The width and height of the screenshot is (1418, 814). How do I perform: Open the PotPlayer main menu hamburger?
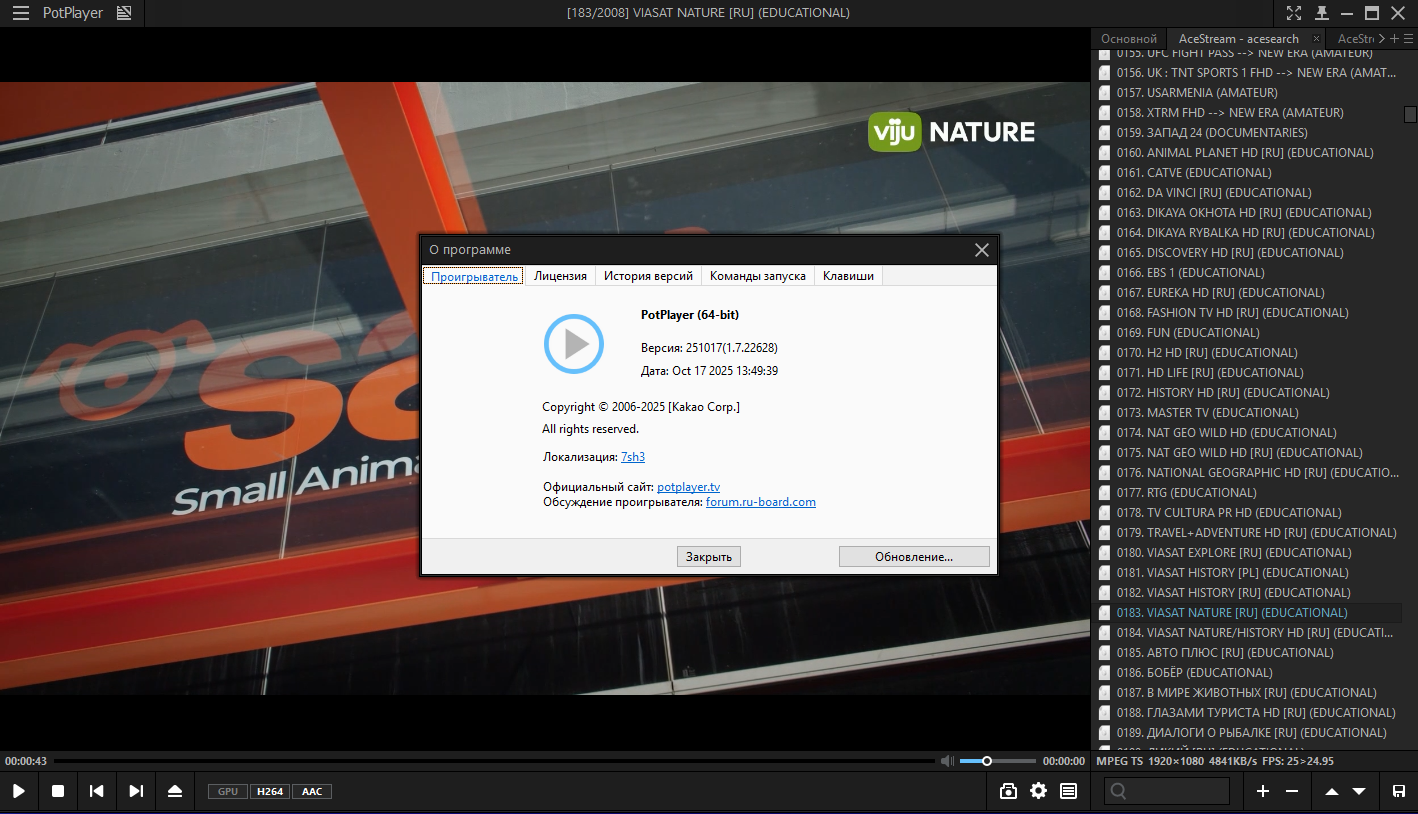click(20, 13)
